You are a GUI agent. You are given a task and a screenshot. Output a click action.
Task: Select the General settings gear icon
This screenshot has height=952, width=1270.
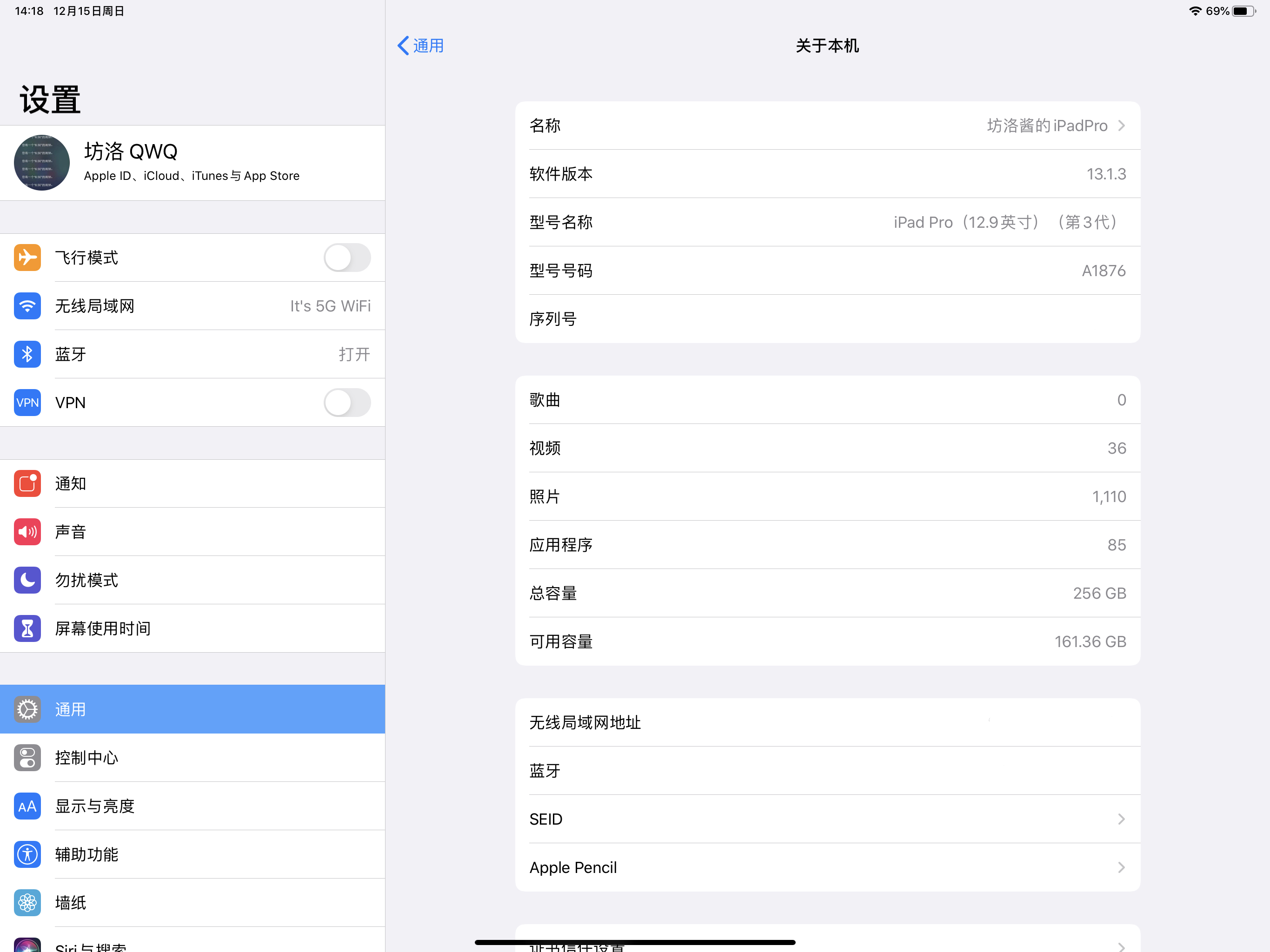tap(27, 709)
